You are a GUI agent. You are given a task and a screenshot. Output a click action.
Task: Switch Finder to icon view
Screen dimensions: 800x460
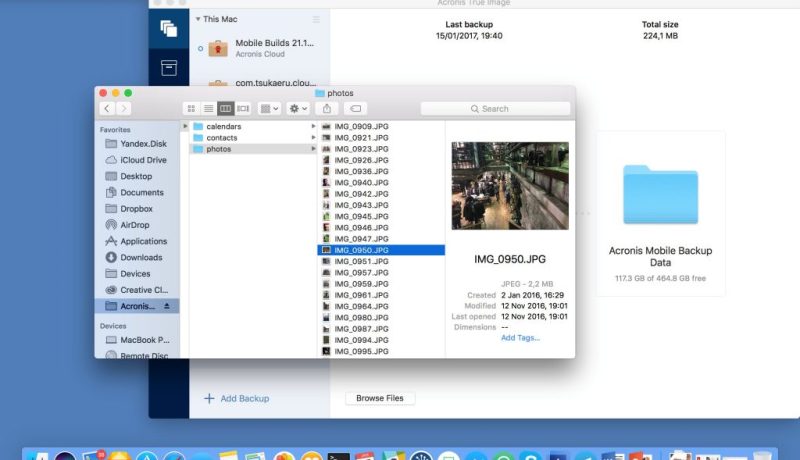(x=191, y=109)
